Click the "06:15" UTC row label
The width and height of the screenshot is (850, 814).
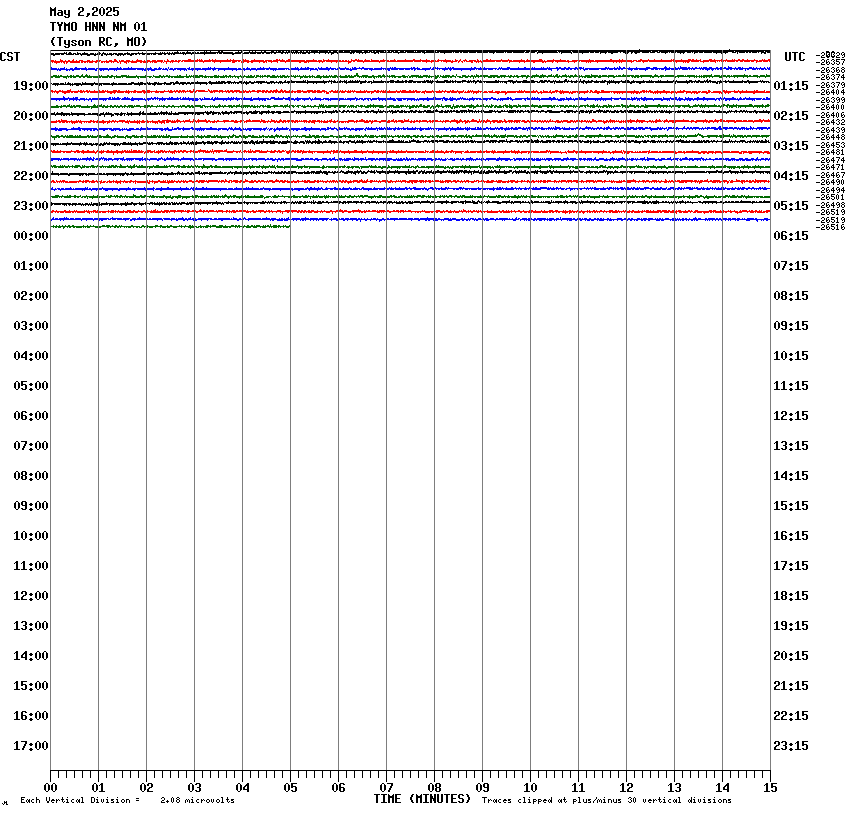click(x=791, y=236)
